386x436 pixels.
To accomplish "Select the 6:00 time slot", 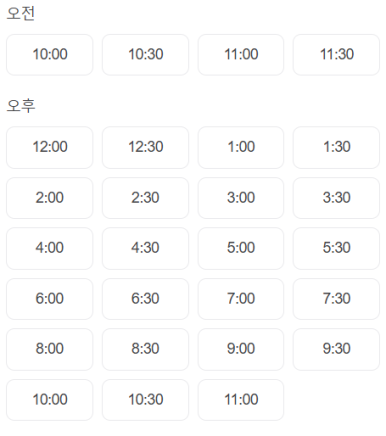I will tap(50, 299).
